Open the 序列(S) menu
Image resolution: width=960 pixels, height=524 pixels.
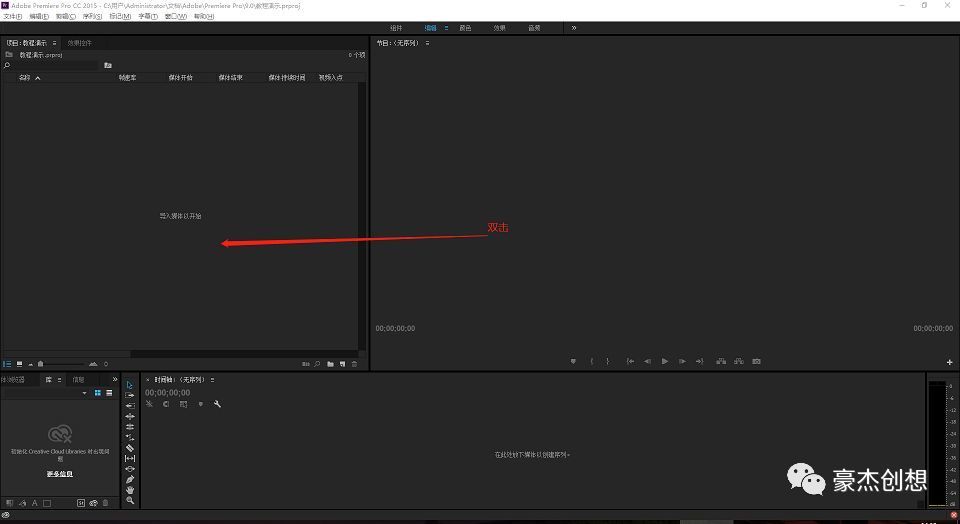92,17
